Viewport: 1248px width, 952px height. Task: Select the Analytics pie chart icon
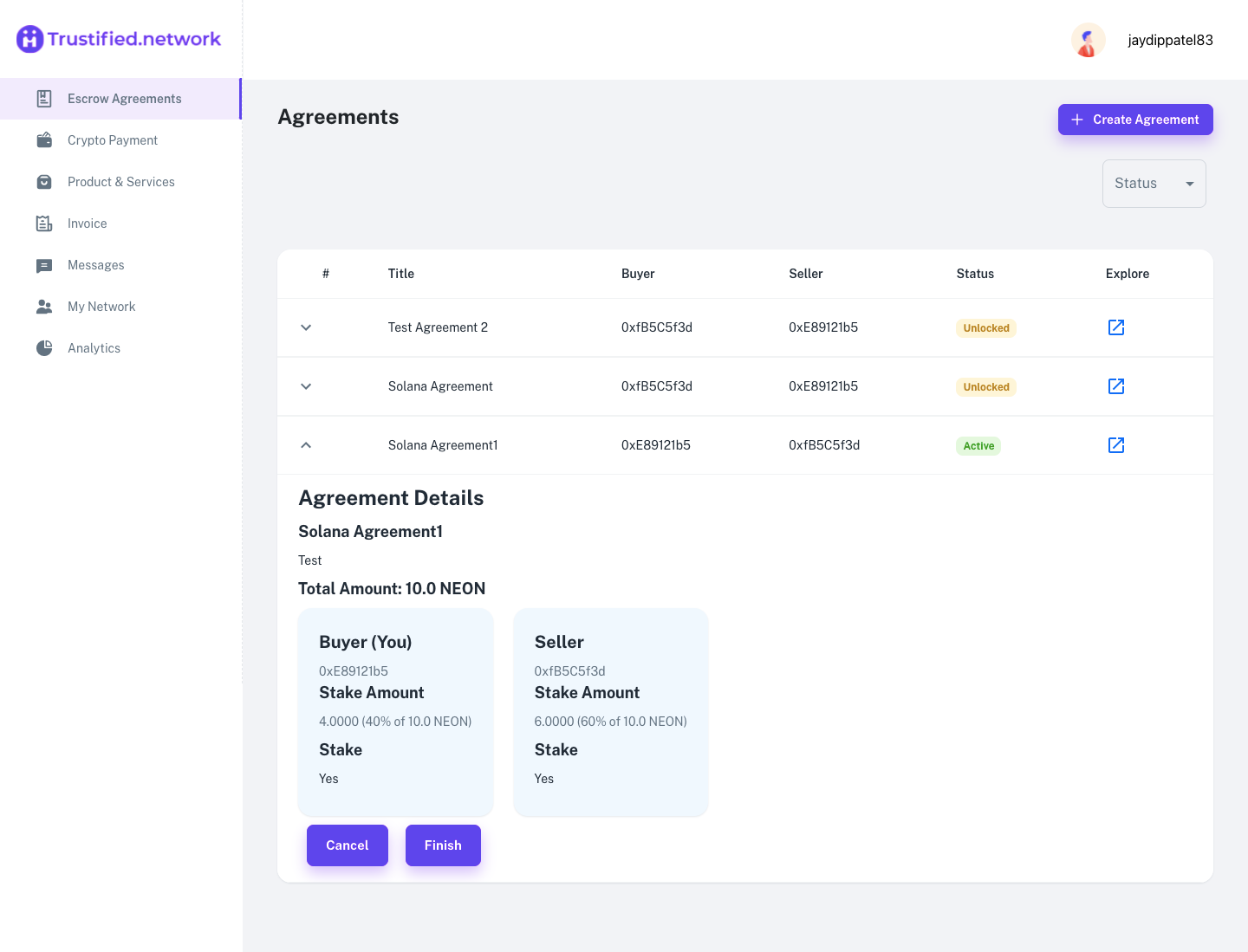tap(44, 347)
